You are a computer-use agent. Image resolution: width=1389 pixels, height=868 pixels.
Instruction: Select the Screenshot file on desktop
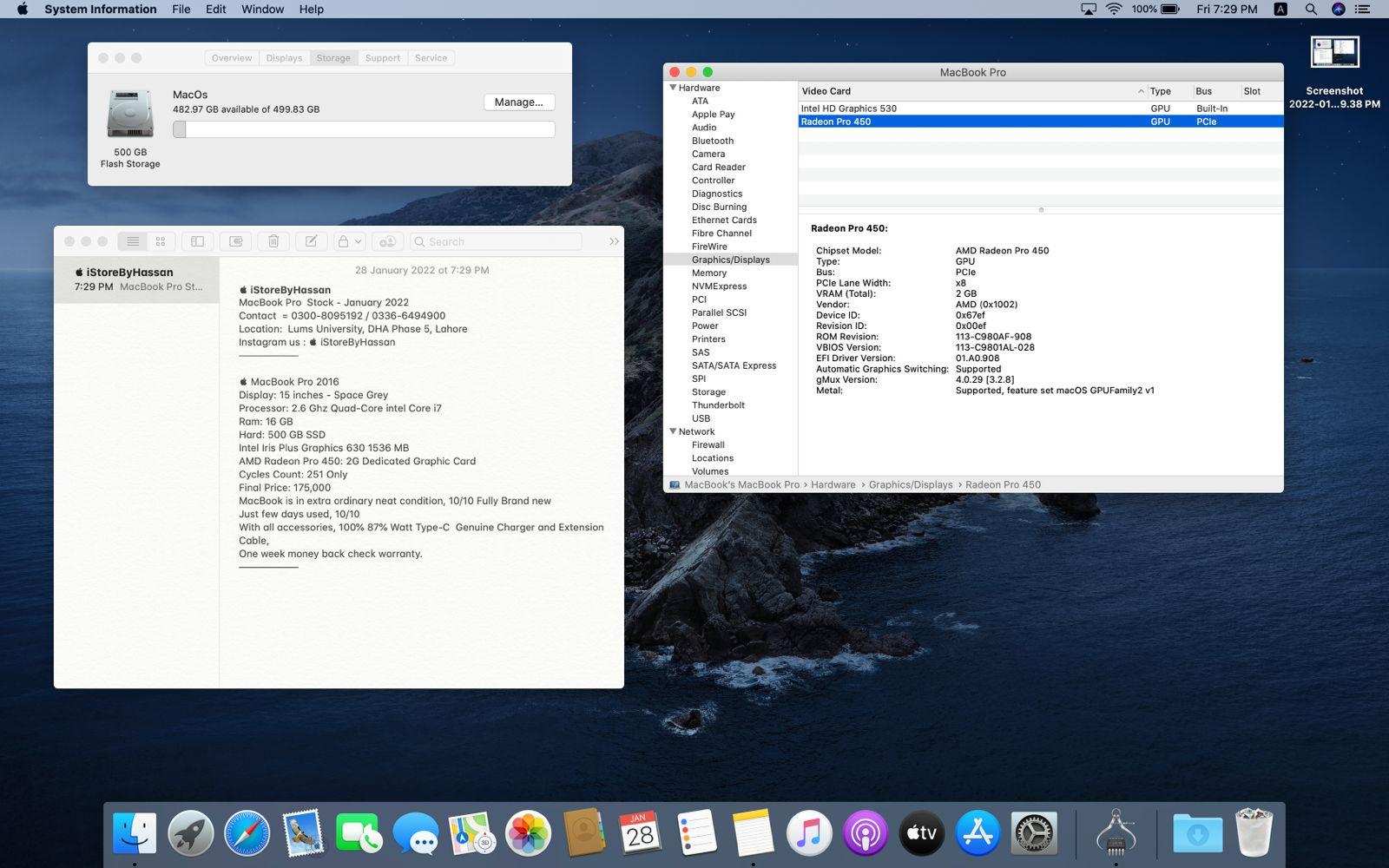pos(1334,73)
